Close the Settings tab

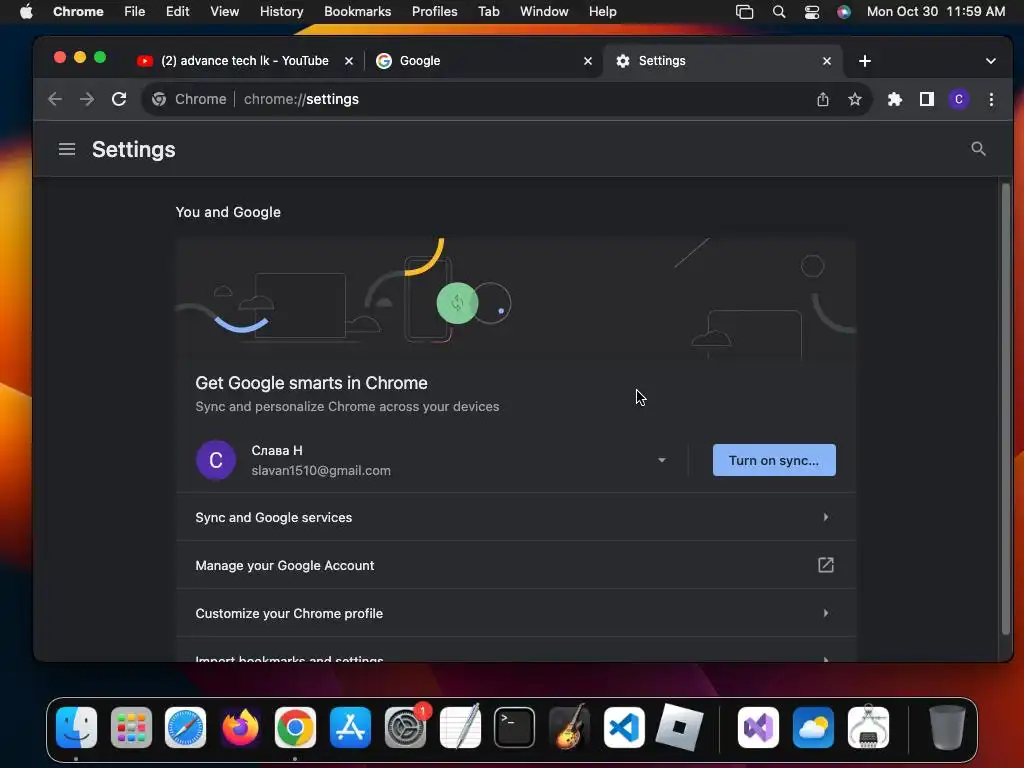point(827,61)
